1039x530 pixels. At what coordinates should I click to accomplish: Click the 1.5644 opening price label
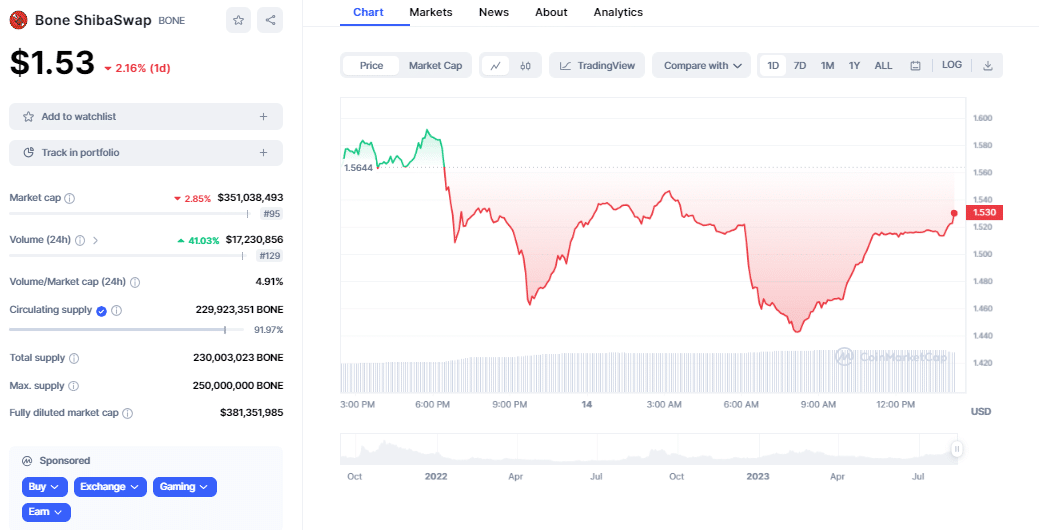click(358, 168)
